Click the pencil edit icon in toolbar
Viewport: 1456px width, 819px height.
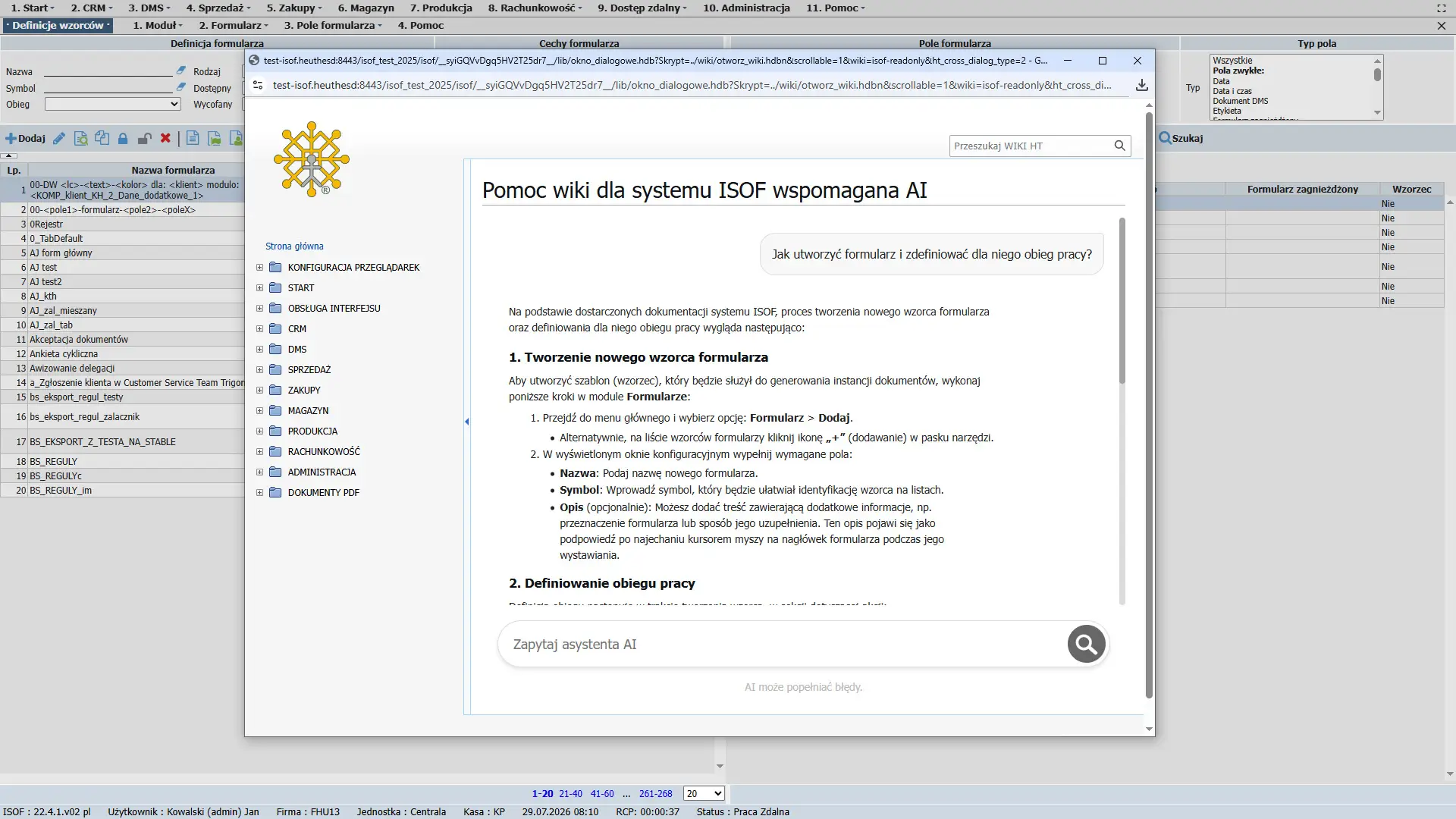[58, 139]
